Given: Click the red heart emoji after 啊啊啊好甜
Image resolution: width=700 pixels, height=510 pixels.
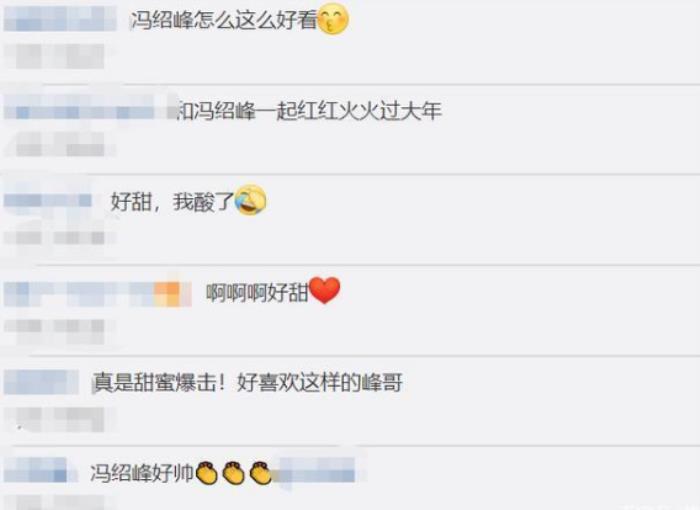Looking at the screenshot, I should pos(325,290).
